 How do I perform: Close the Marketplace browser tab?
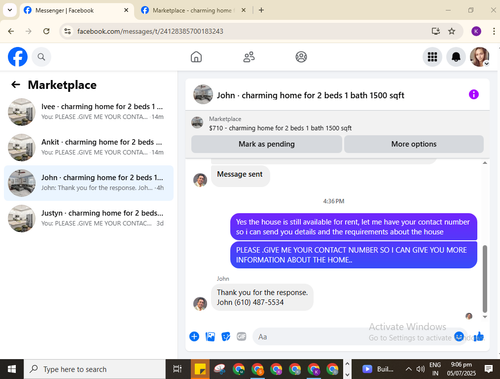click(x=244, y=10)
